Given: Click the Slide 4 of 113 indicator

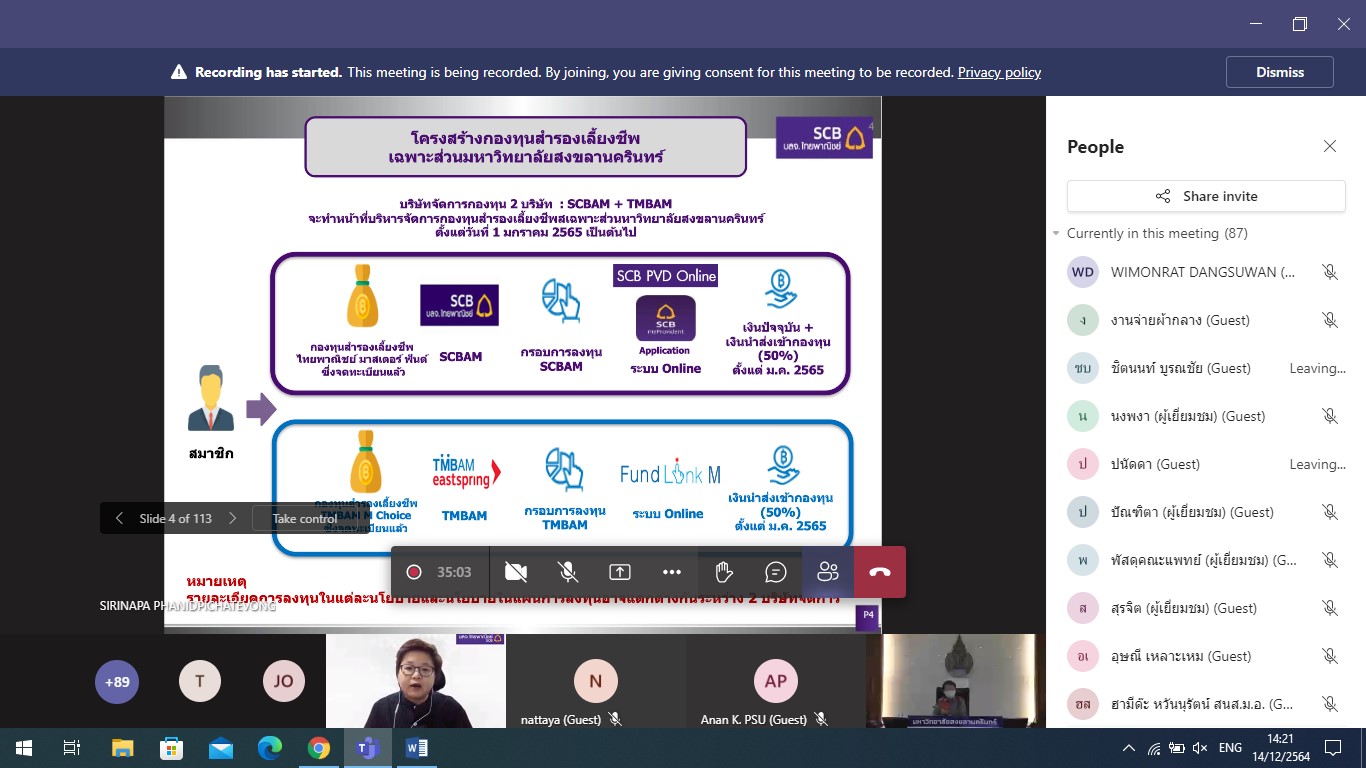Looking at the screenshot, I should click(176, 518).
